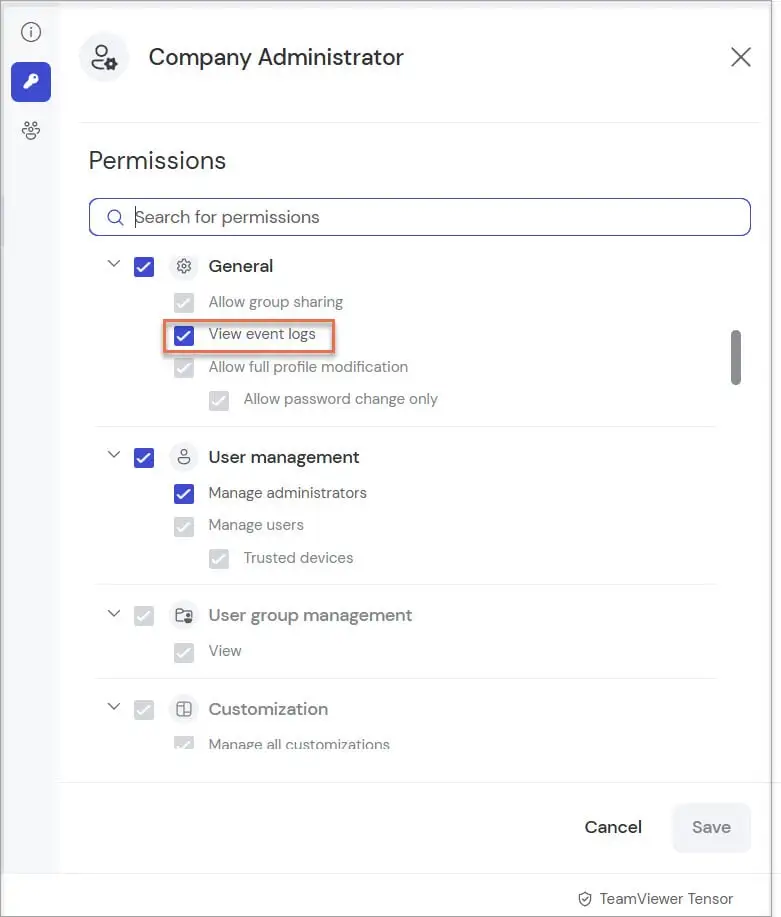Open the user groups sidebar icon

(31, 130)
